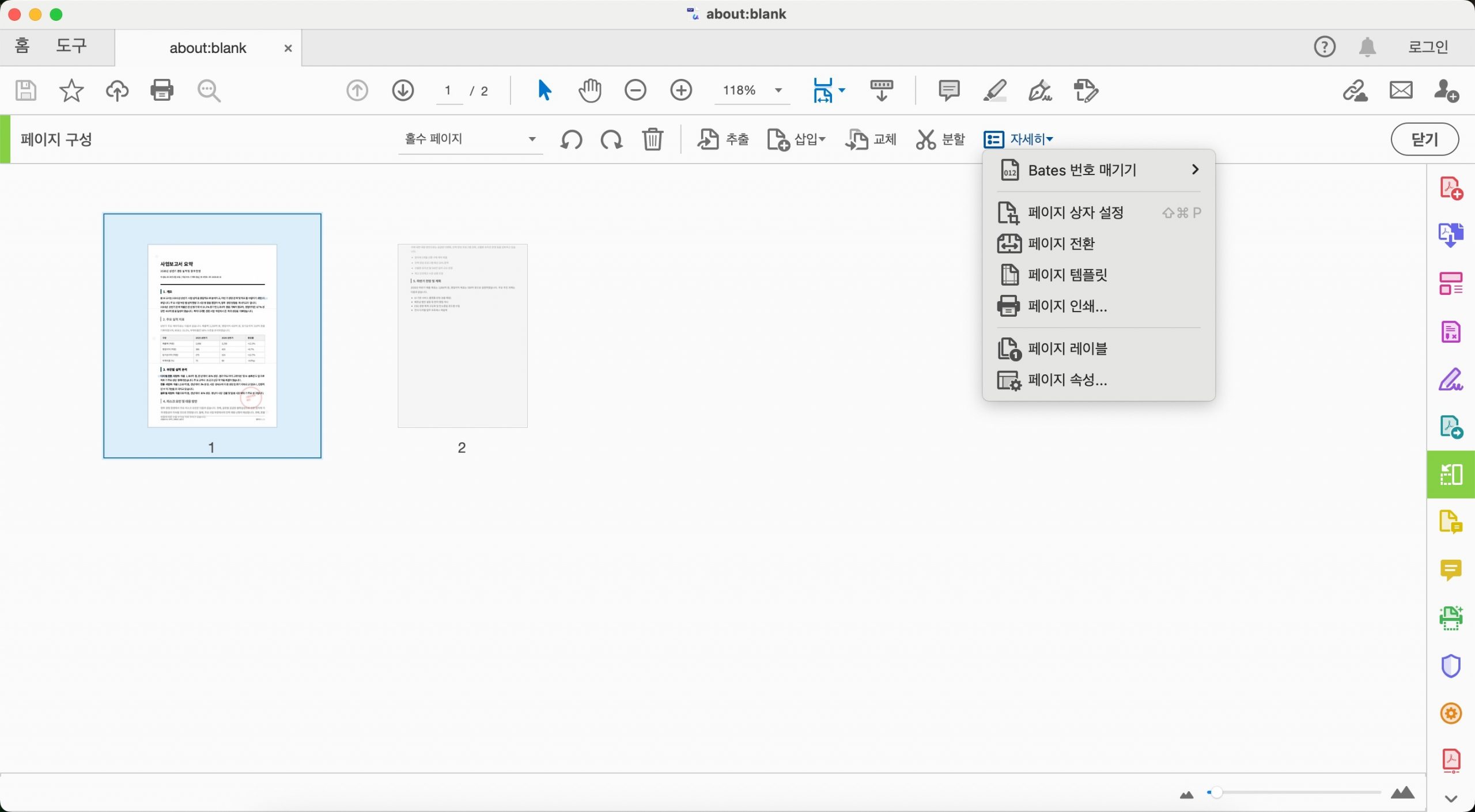Screen dimensions: 1475x812
Task: Adjust the thumbnail size slider handle
Action: coord(1216,793)
